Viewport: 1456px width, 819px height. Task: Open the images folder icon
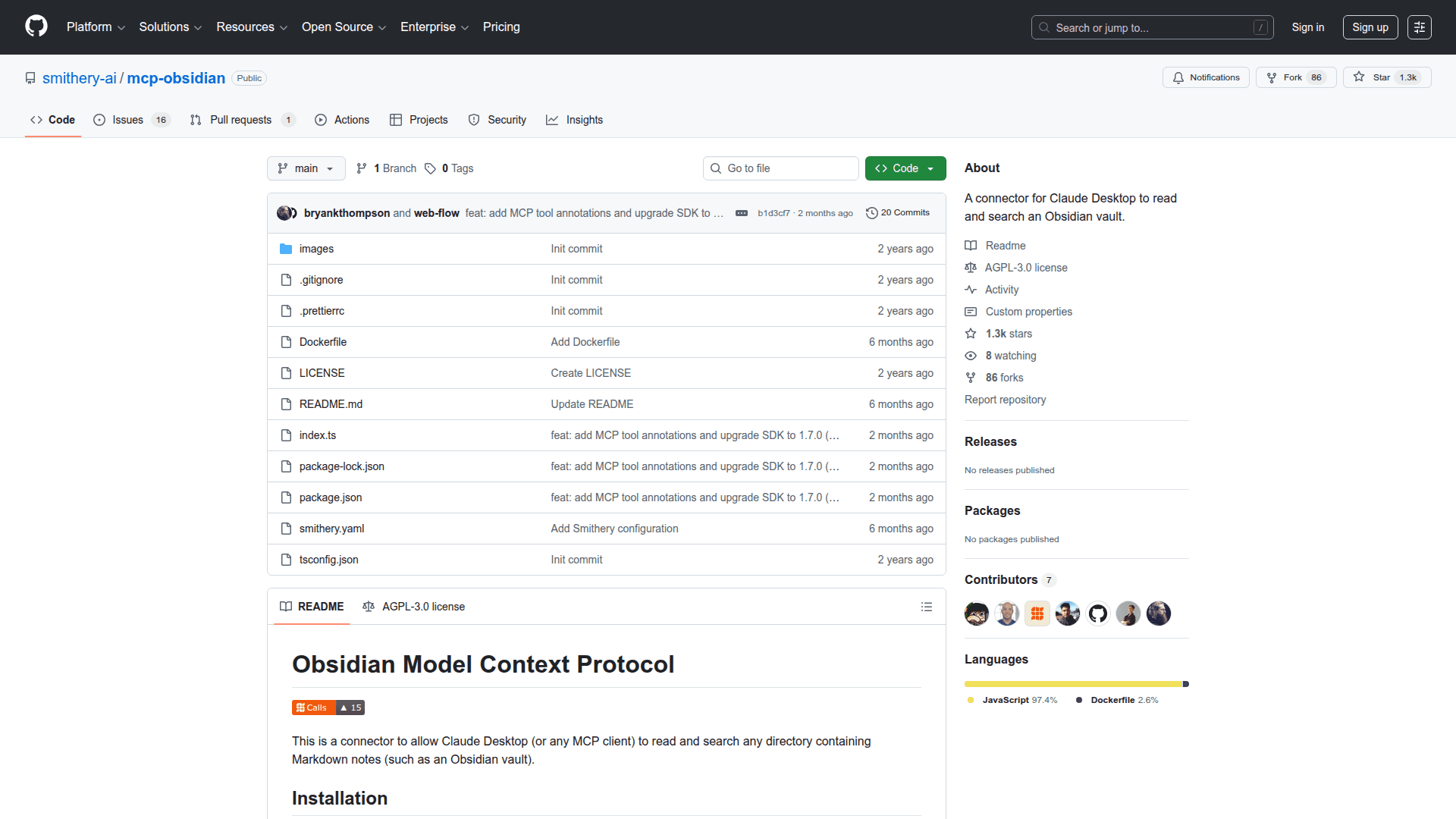[x=286, y=249]
